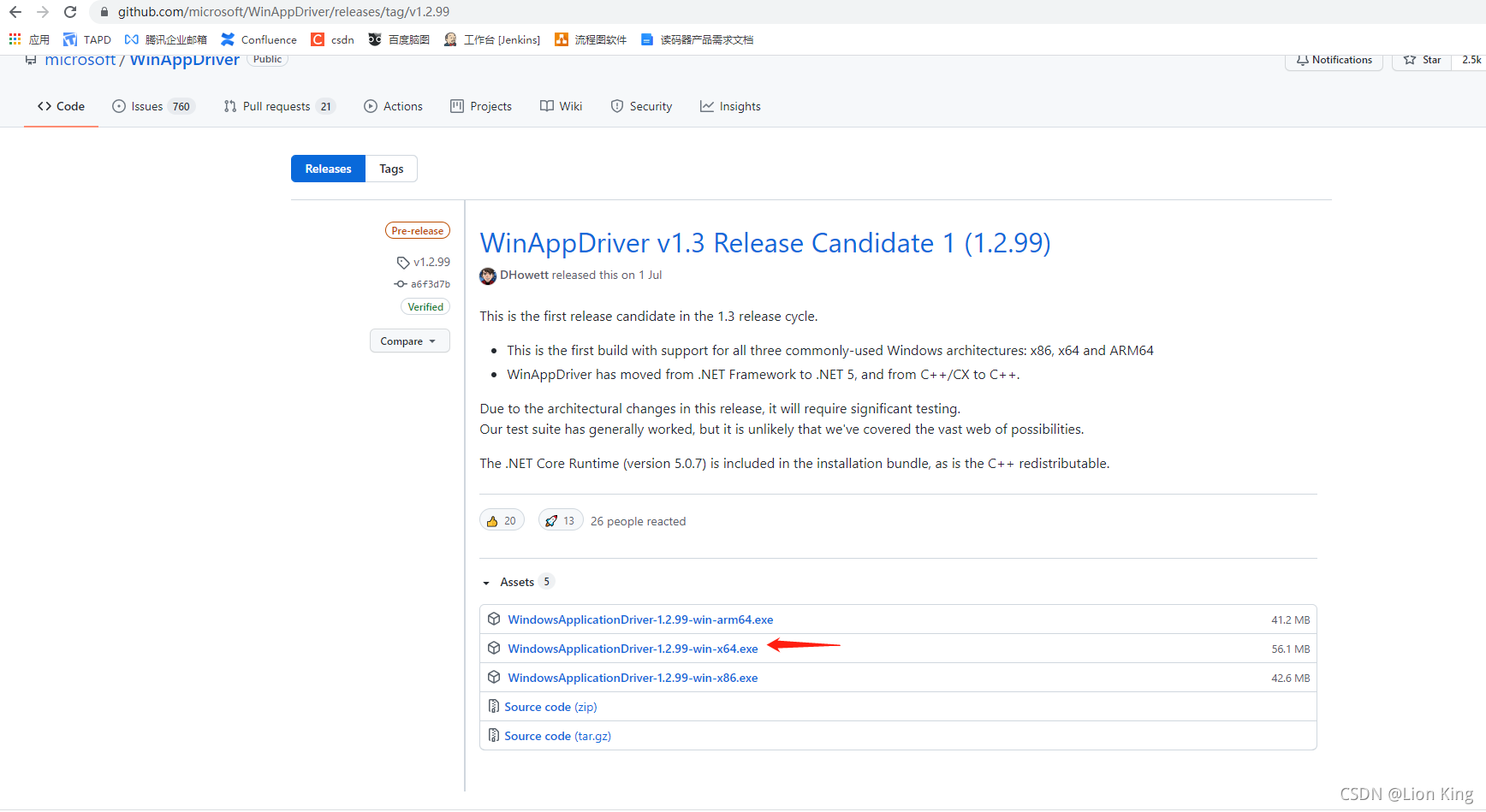Click the zip file icon for Source code (zip)
This screenshot has height=812, width=1486.
coord(494,706)
